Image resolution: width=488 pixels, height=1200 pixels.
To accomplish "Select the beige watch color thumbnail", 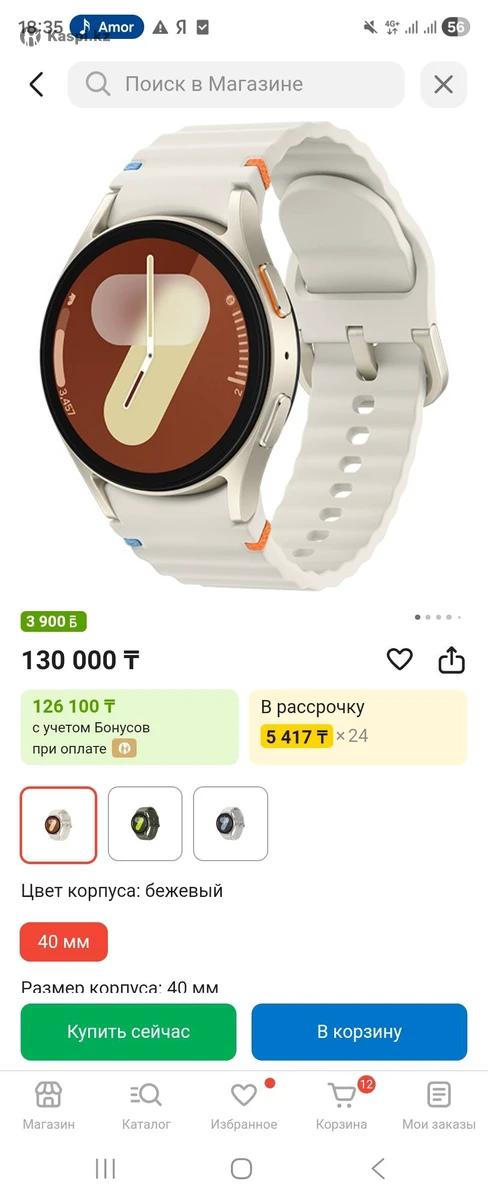I will click(59, 824).
